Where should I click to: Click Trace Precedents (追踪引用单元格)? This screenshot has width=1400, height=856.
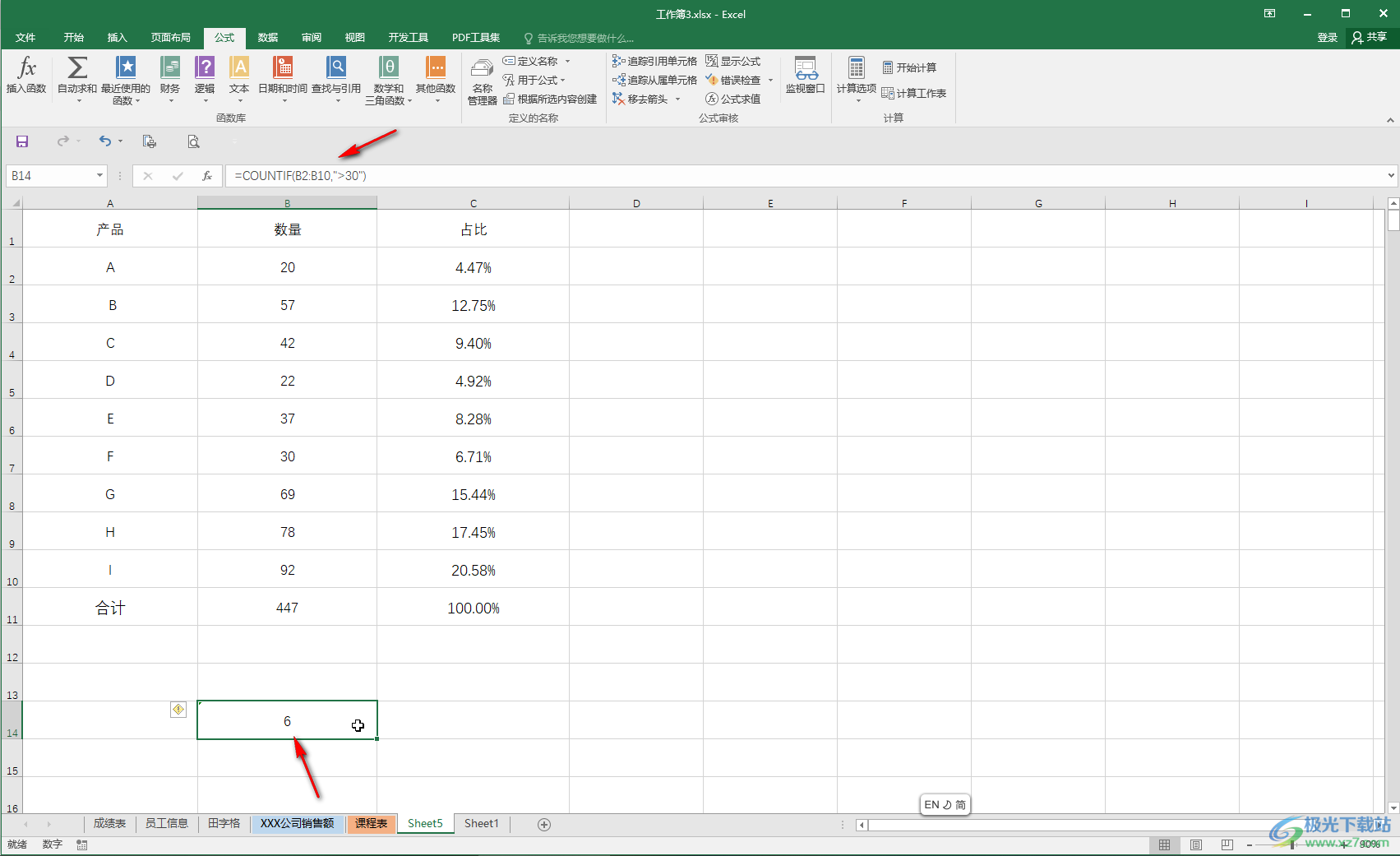click(654, 61)
